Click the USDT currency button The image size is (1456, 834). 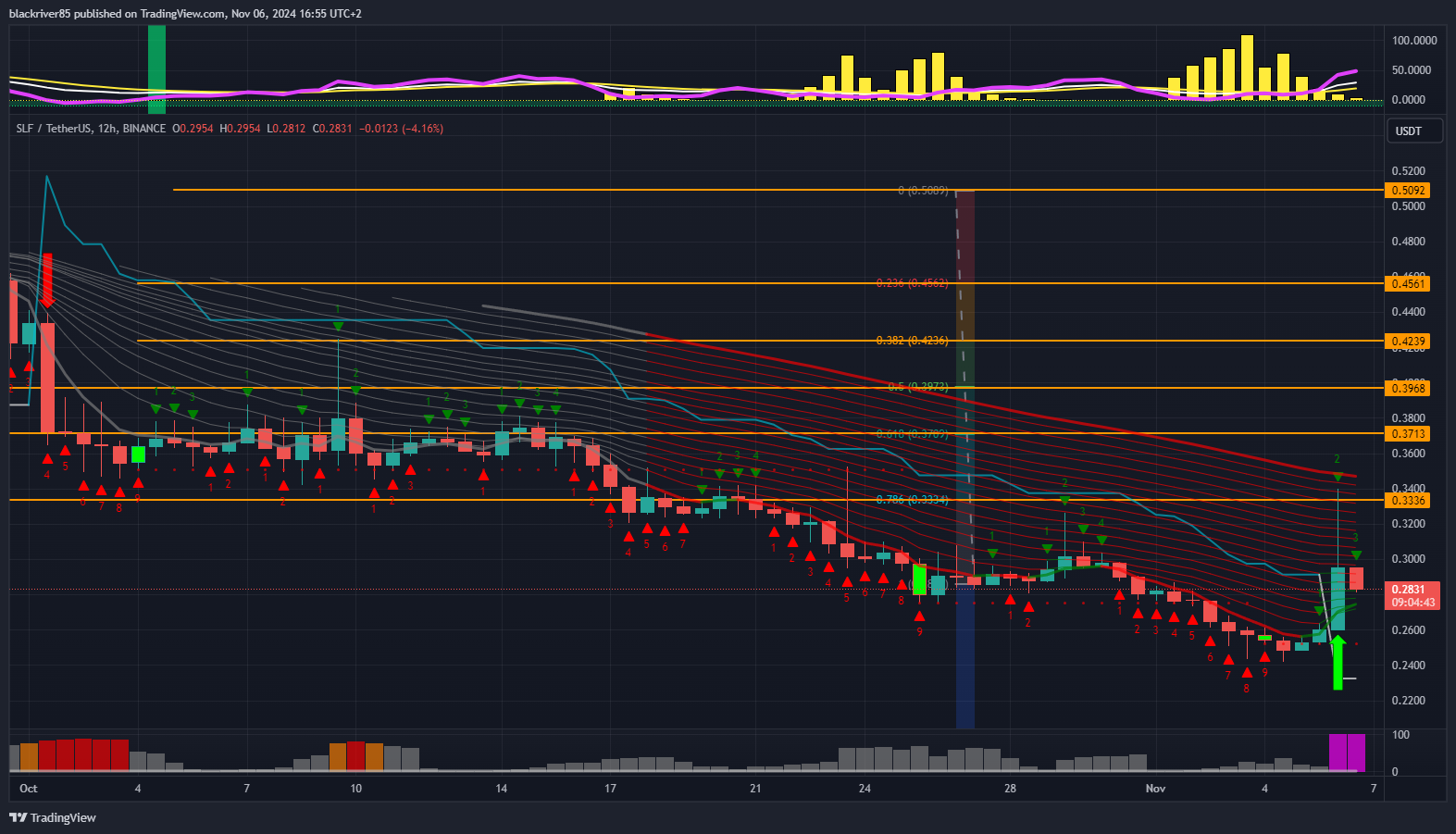tap(1414, 131)
